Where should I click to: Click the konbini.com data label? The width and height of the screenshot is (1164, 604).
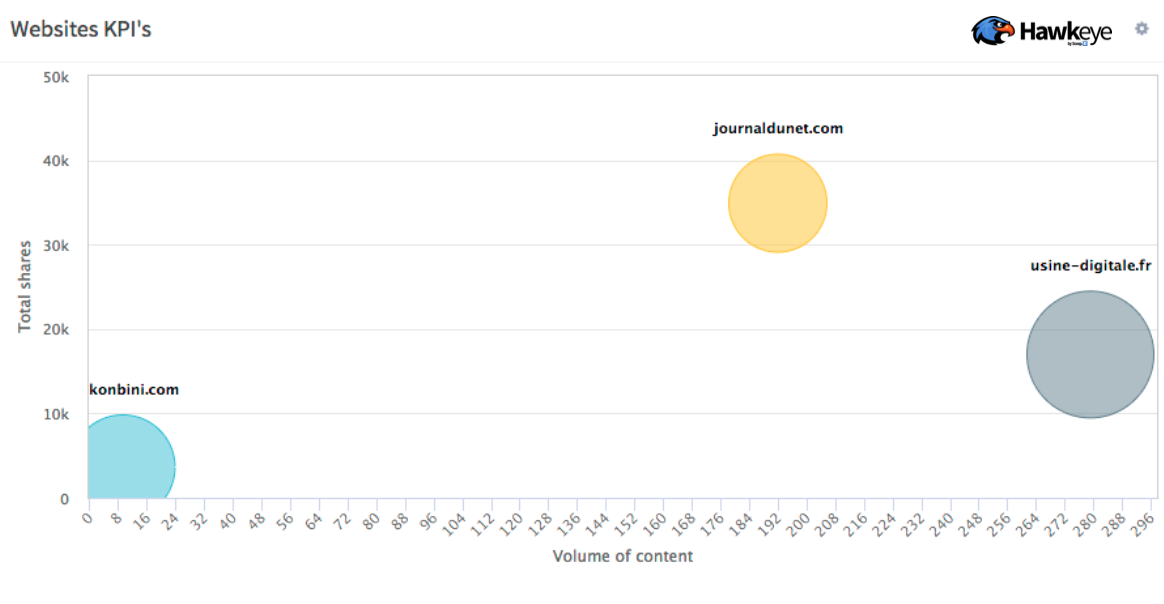134,389
